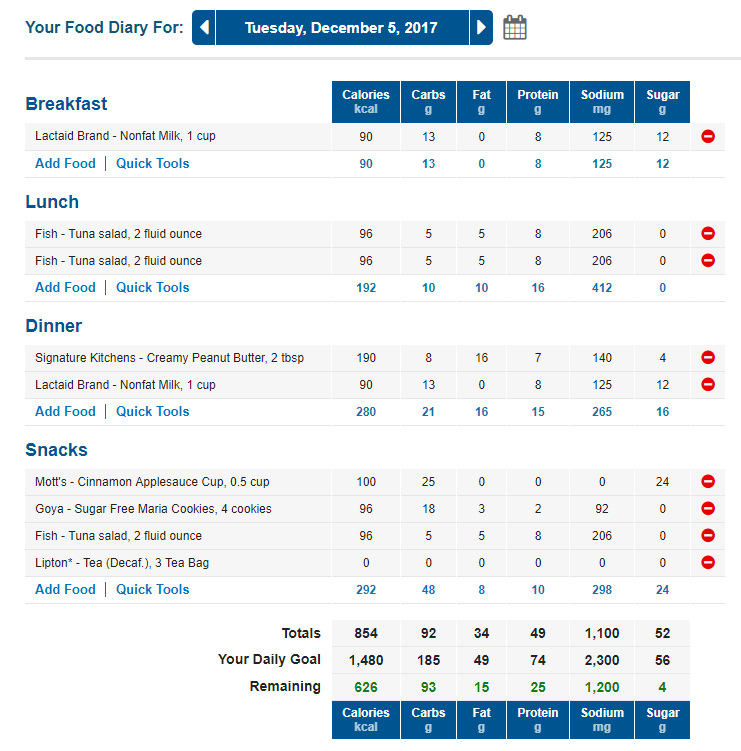This screenshot has width=741, height=751.
Task: Remove Lactaid Nonfat Milk from Dinner
Action: [708, 384]
